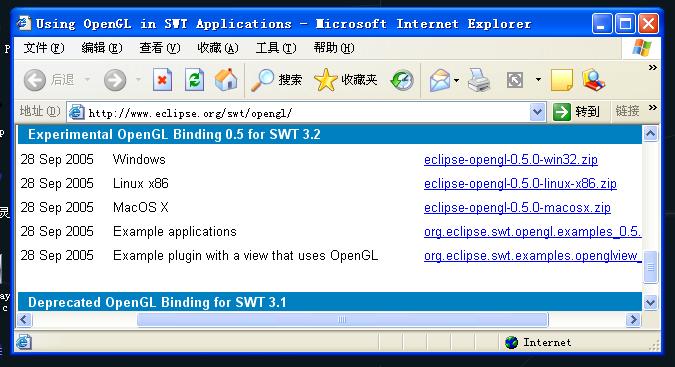Screen dimensions: 675x367
Task: Open the 帮助(H) menu
Action: (x=334, y=48)
